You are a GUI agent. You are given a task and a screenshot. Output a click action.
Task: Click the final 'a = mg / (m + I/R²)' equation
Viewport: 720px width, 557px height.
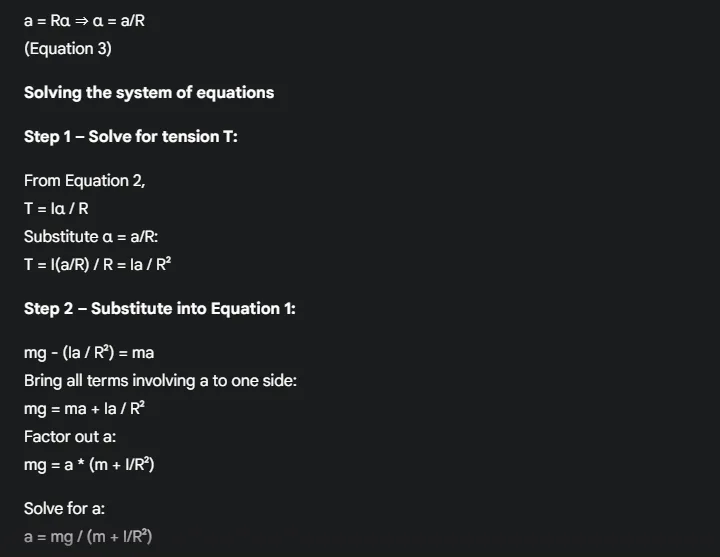(x=88, y=537)
